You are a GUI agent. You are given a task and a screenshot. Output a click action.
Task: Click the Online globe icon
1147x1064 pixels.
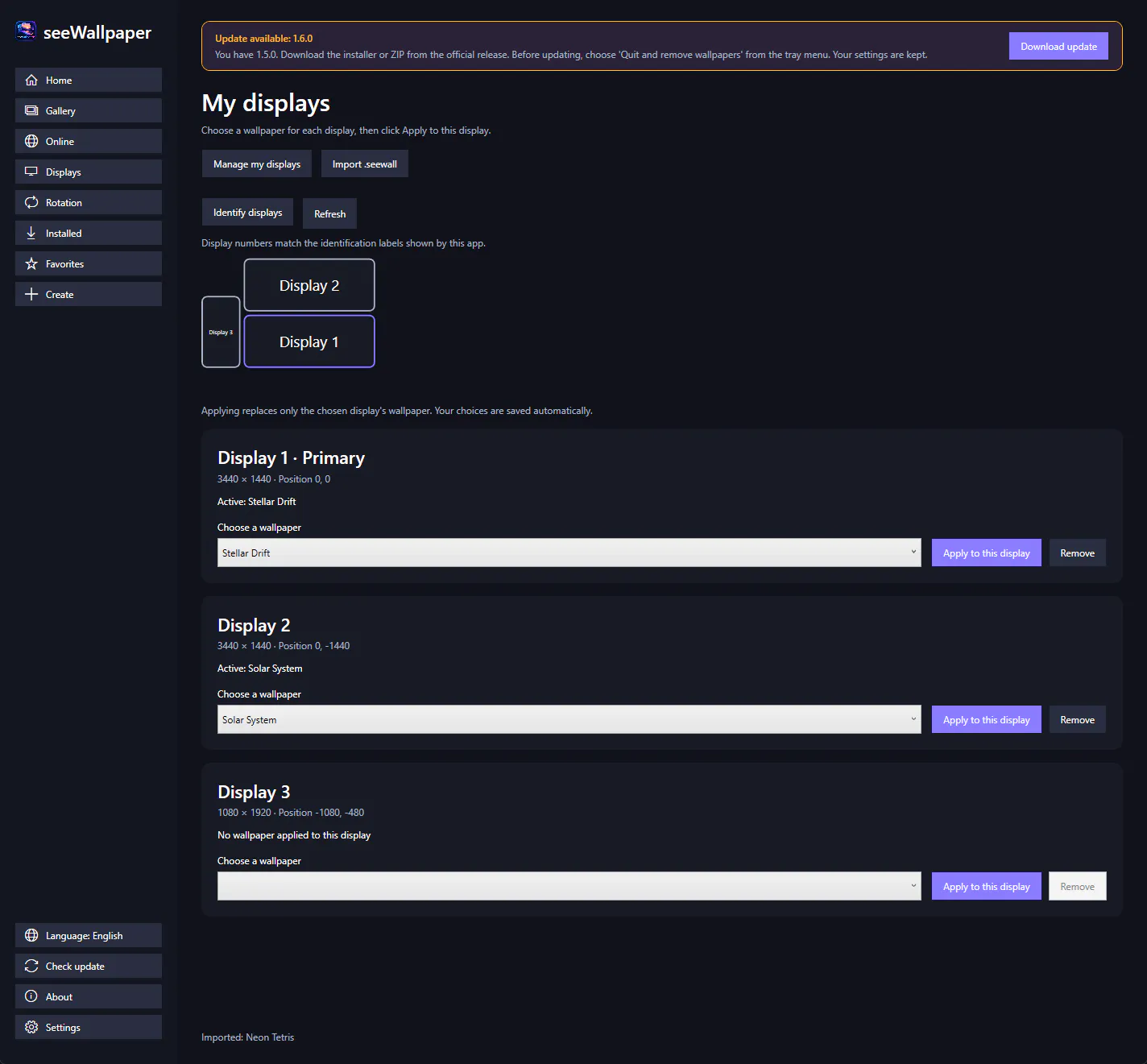[31, 141]
